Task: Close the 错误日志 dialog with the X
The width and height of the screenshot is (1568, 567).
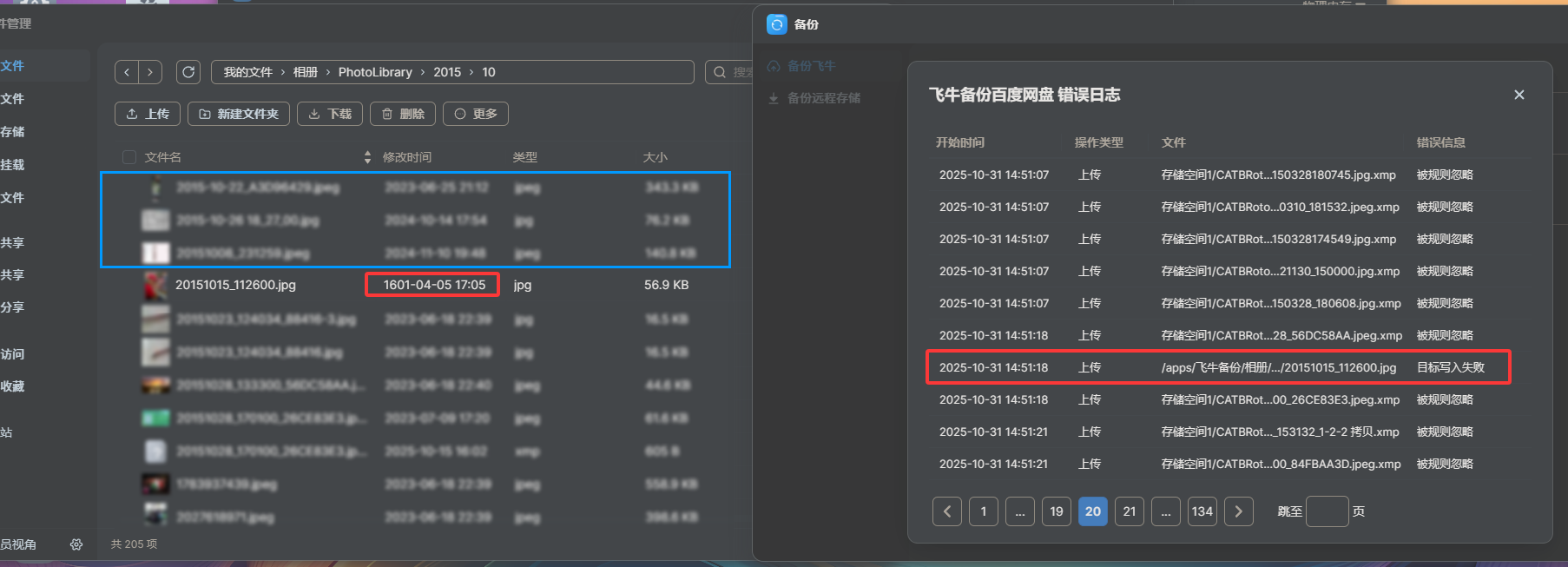Action: (x=1519, y=95)
